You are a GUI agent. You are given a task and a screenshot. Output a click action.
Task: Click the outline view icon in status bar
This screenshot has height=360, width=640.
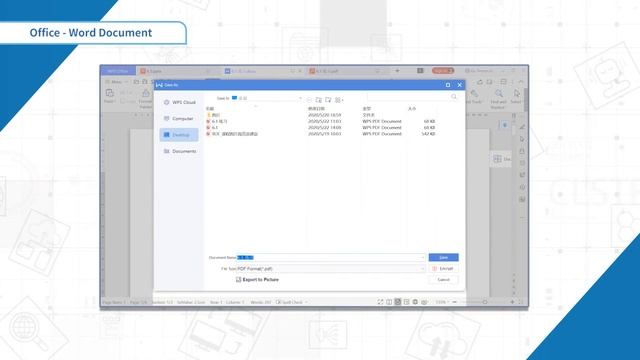click(x=407, y=302)
